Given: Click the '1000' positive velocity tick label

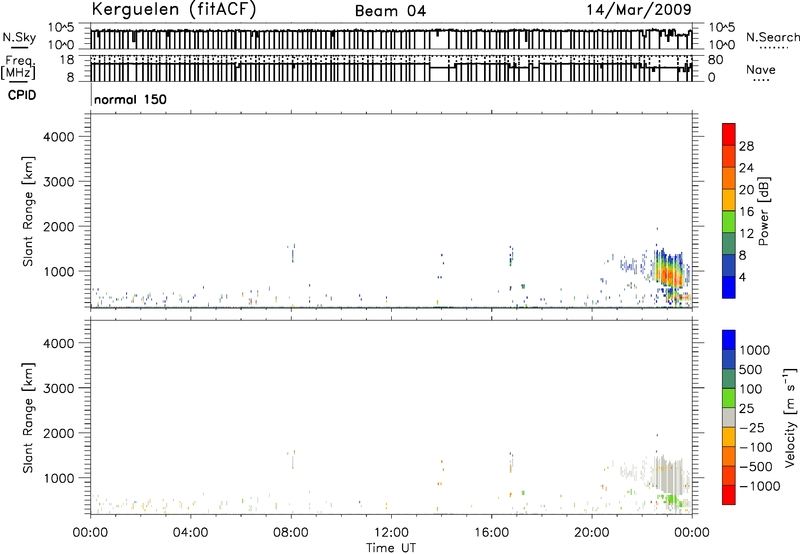Looking at the screenshot, I should click(755, 350).
